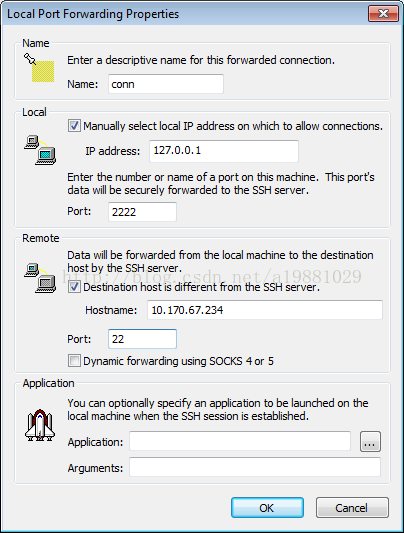Click the Hostname field with 10.170.67.234

click(265, 310)
